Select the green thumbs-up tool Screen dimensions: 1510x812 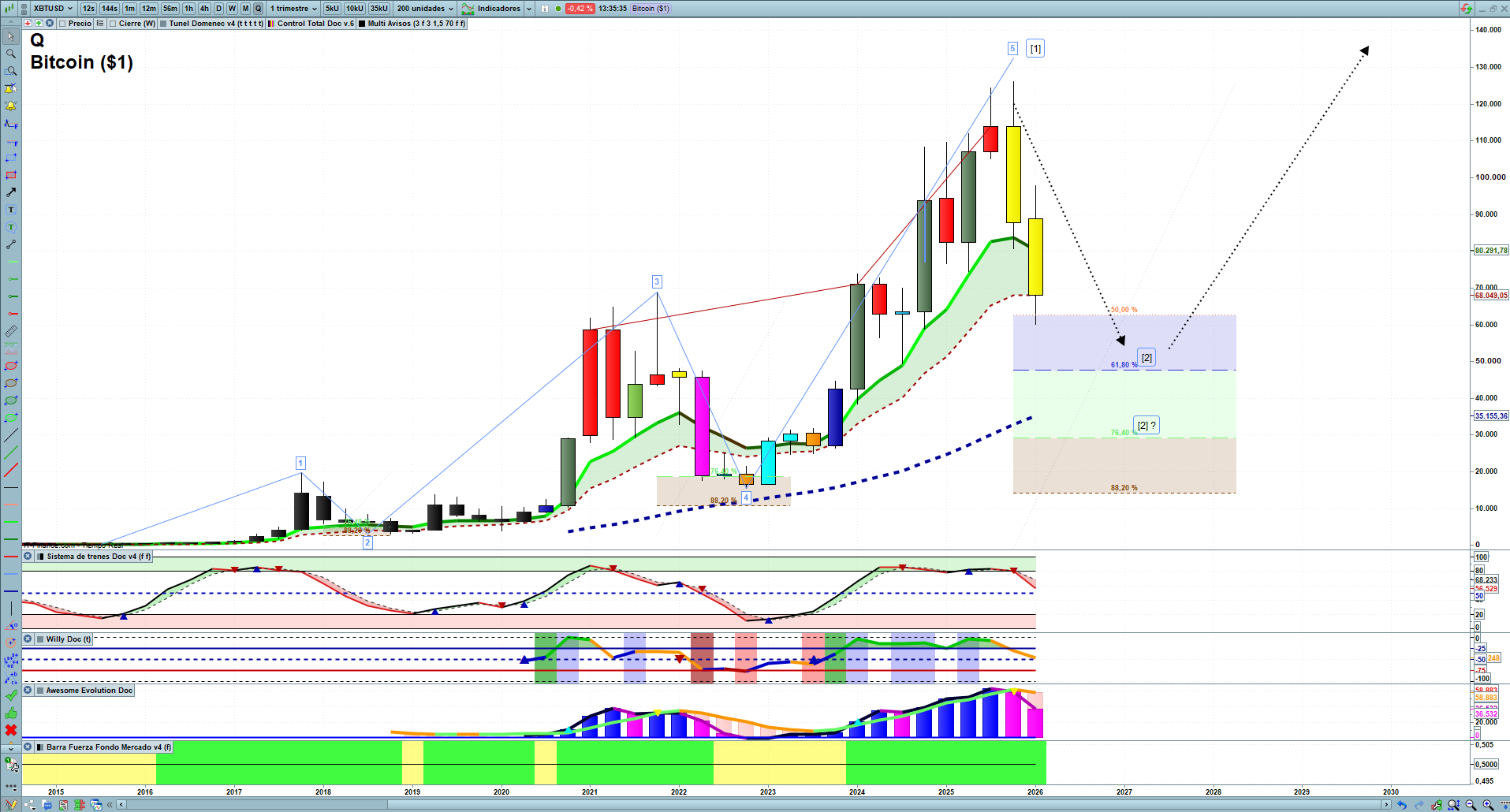pos(11,713)
